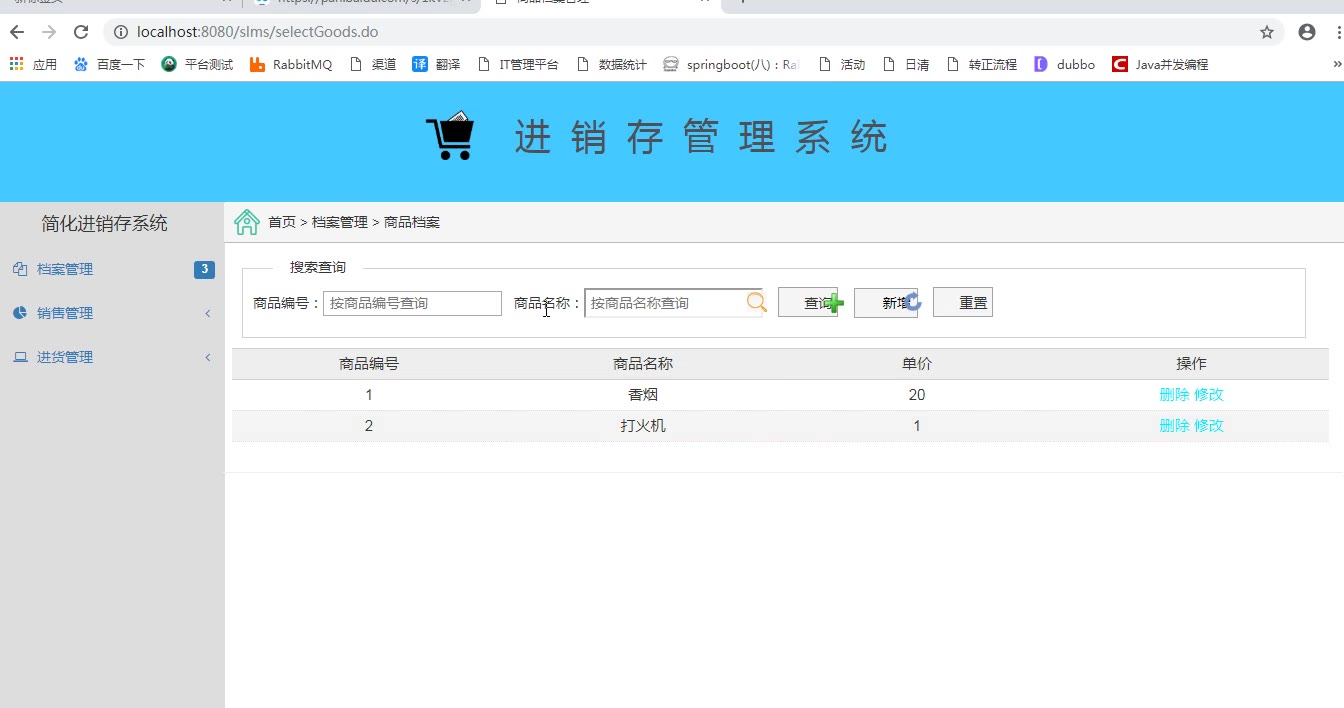The image size is (1344, 708).
Task: Delete the 香烟 product row
Action: tap(1174, 395)
